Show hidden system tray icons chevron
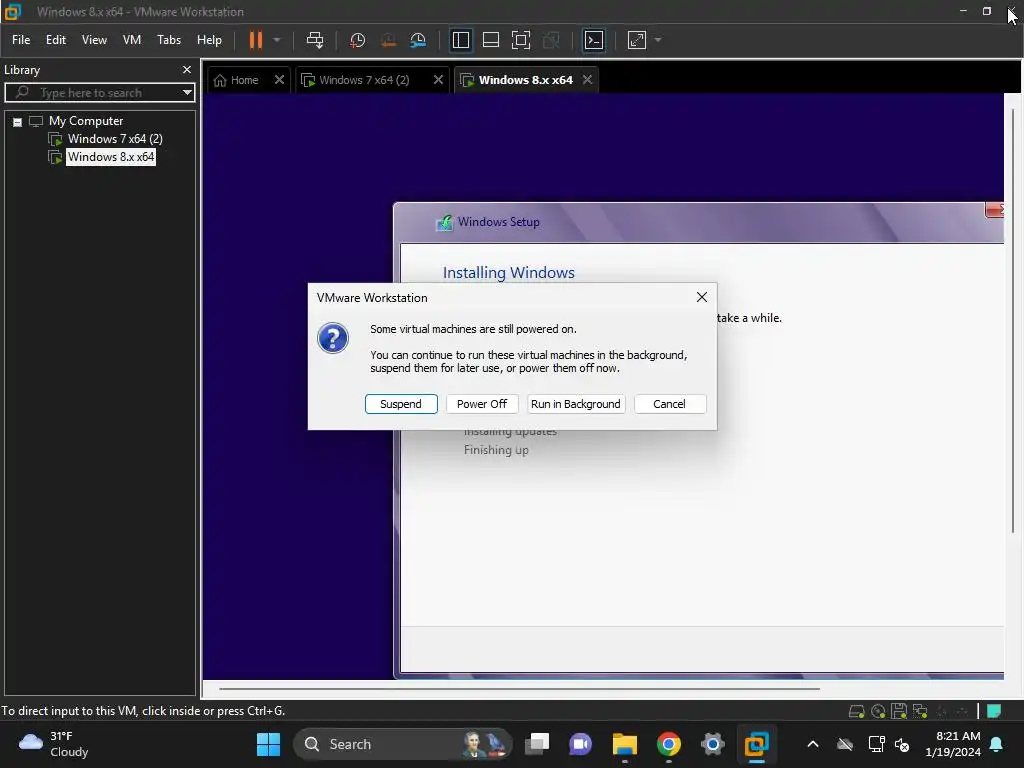Image resolution: width=1024 pixels, height=768 pixels. [812, 744]
